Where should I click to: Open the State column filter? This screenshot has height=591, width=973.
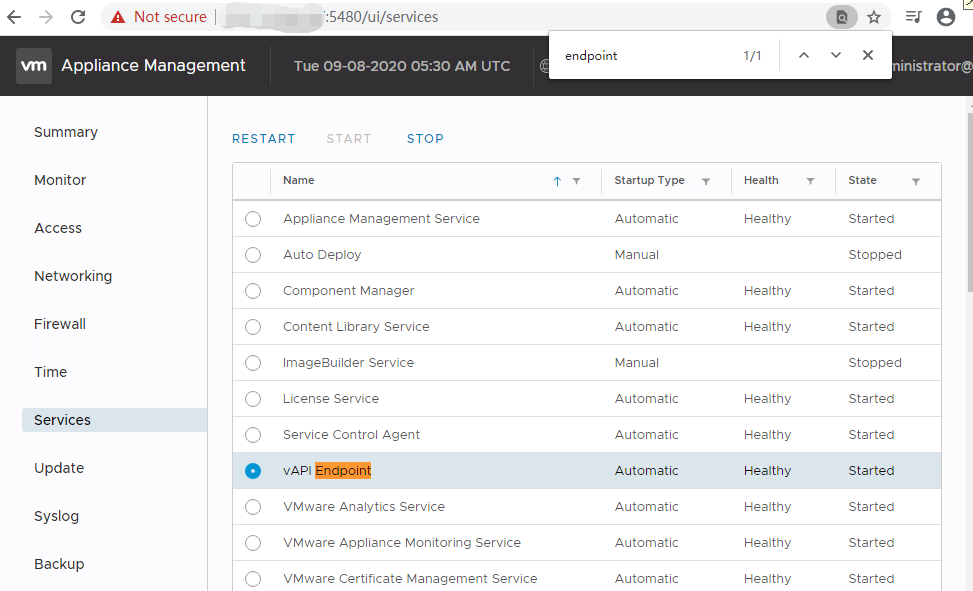click(915, 181)
